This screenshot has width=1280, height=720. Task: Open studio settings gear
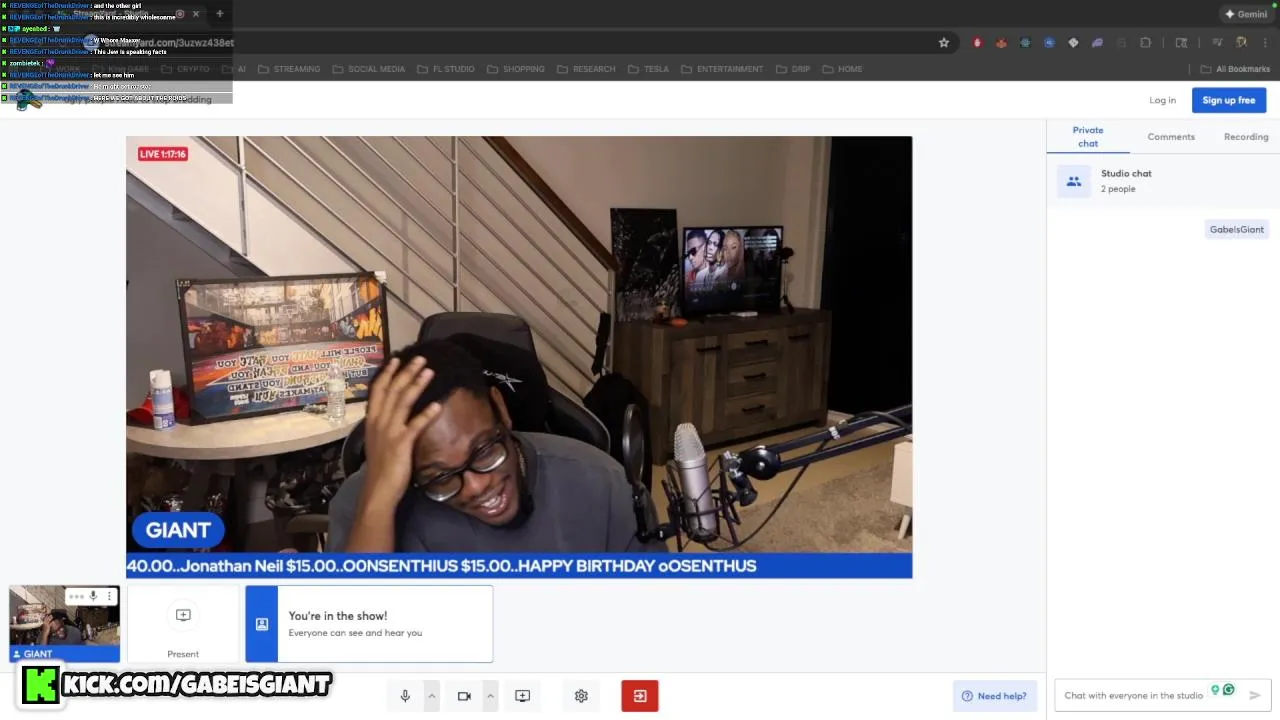(x=581, y=696)
